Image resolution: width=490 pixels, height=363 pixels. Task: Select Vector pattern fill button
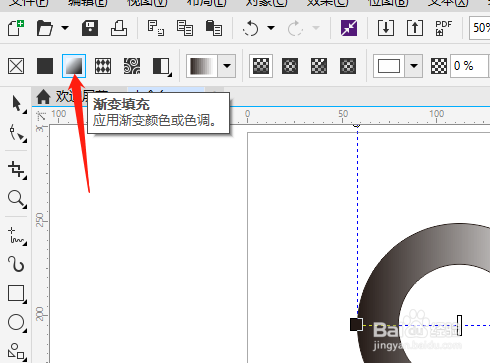click(103, 66)
